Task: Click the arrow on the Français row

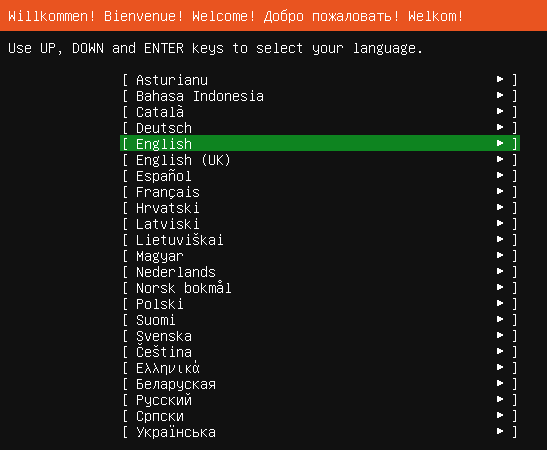Action: [x=500, y=191]
